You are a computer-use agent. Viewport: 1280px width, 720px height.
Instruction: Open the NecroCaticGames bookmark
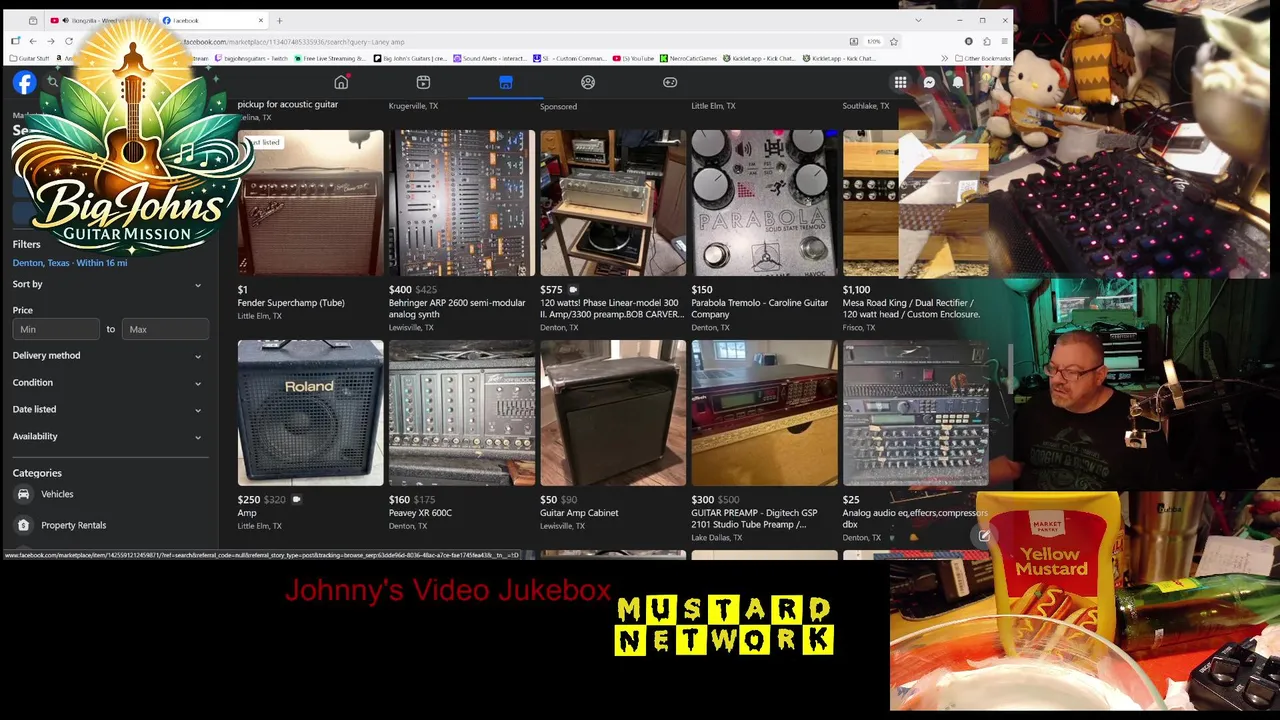point(688,58)
